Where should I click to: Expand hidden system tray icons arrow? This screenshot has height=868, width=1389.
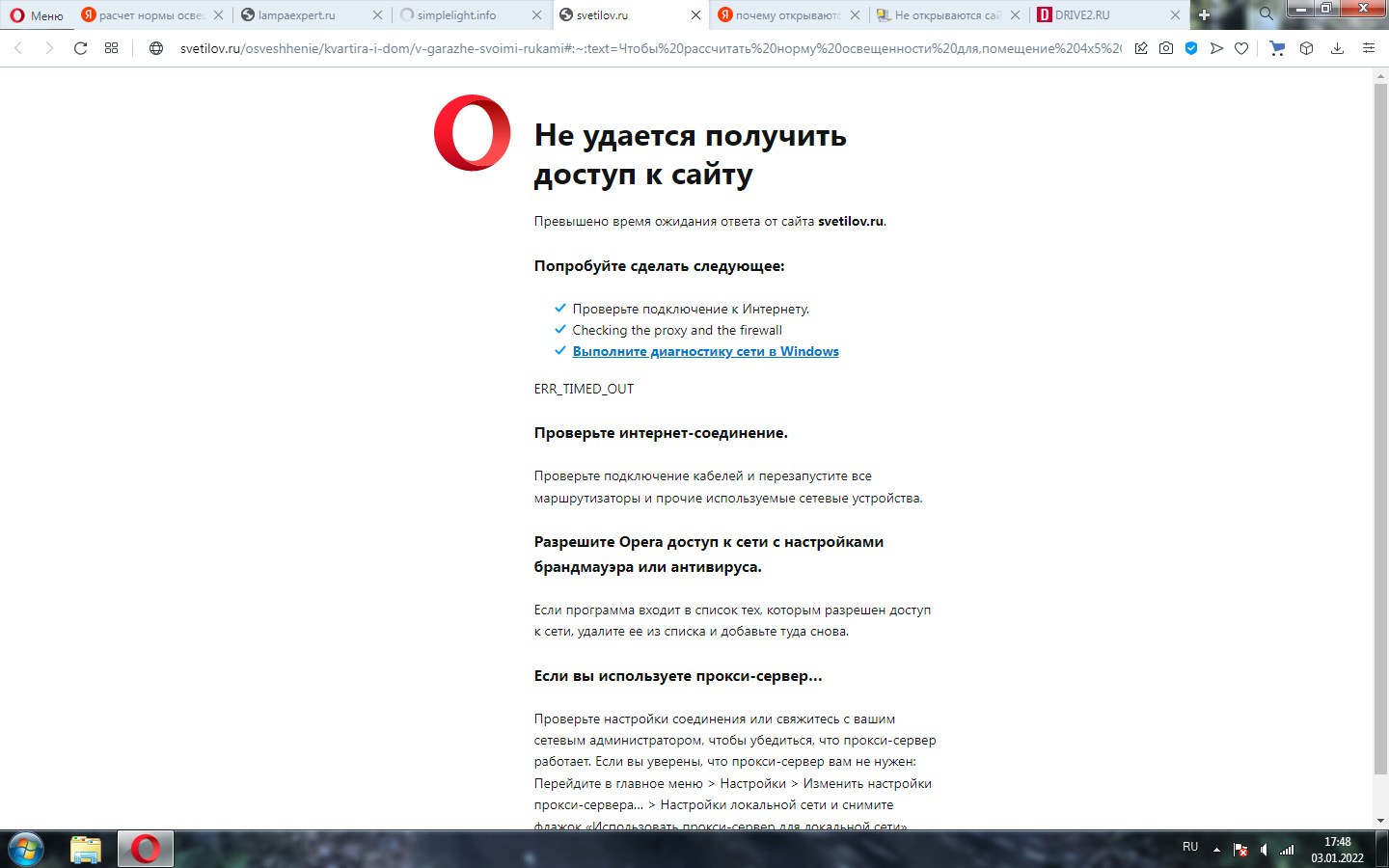1216,850
